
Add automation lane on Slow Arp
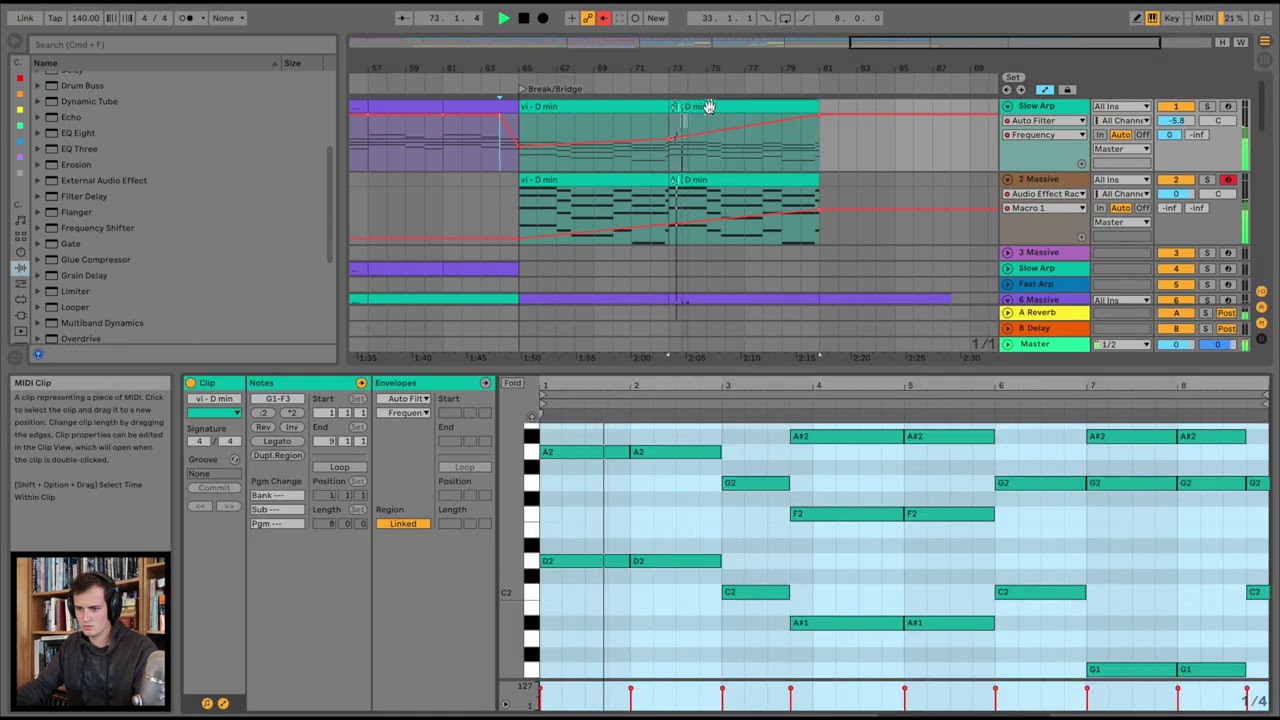point(1081,164)
